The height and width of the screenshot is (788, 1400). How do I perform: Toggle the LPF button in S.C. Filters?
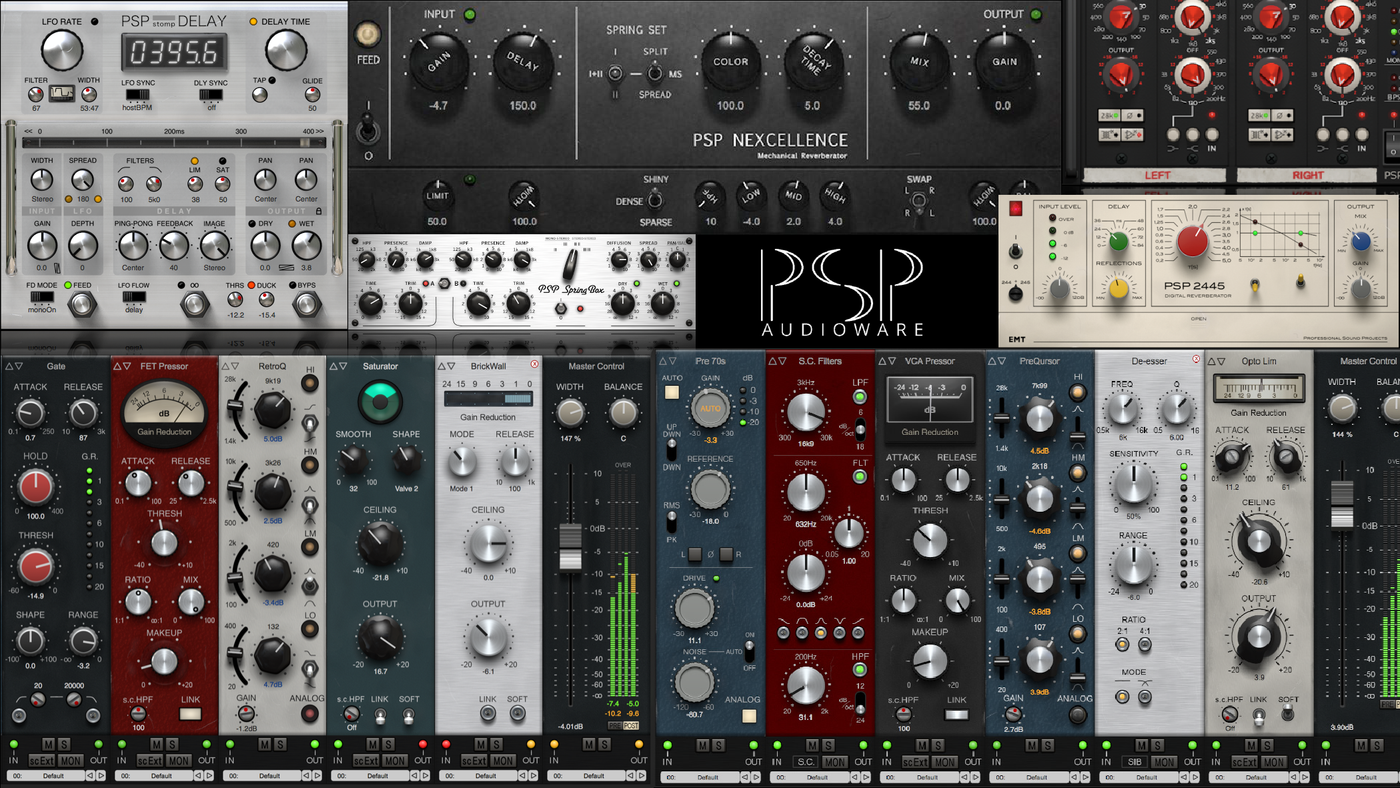[860, 398]
